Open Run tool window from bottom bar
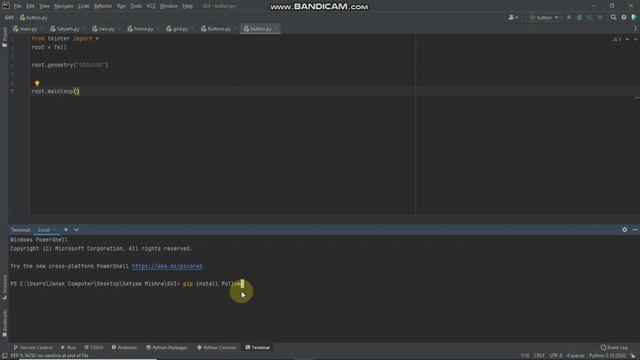 point(69,348)
